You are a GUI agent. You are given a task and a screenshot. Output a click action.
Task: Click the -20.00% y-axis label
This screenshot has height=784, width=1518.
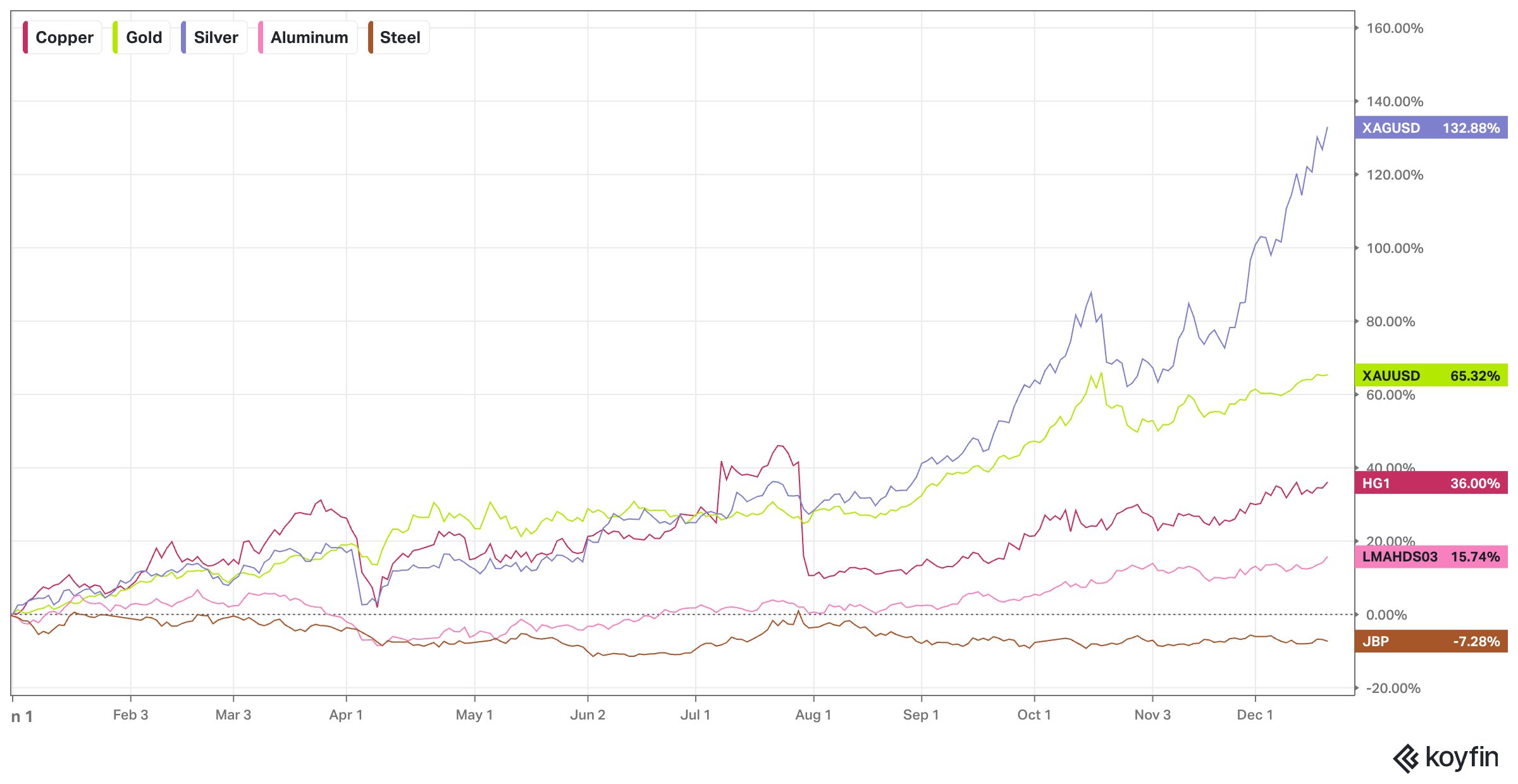pyautogui.click(x=1393, y=688)
